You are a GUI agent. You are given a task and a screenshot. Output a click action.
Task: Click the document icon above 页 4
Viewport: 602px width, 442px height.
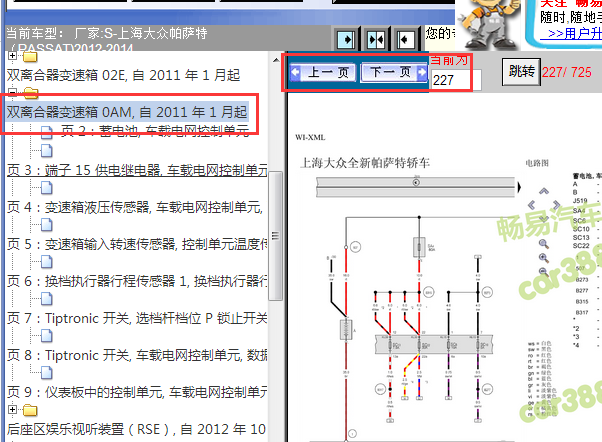point(47,188)
